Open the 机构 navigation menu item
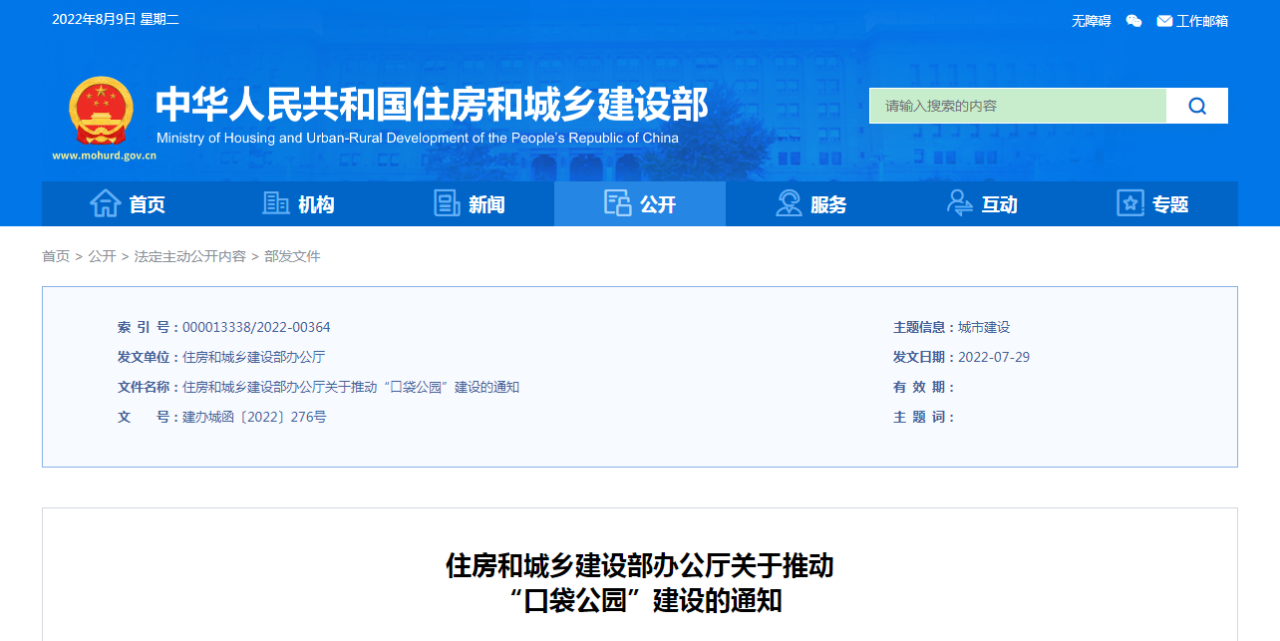 click(x=316, y=205)
